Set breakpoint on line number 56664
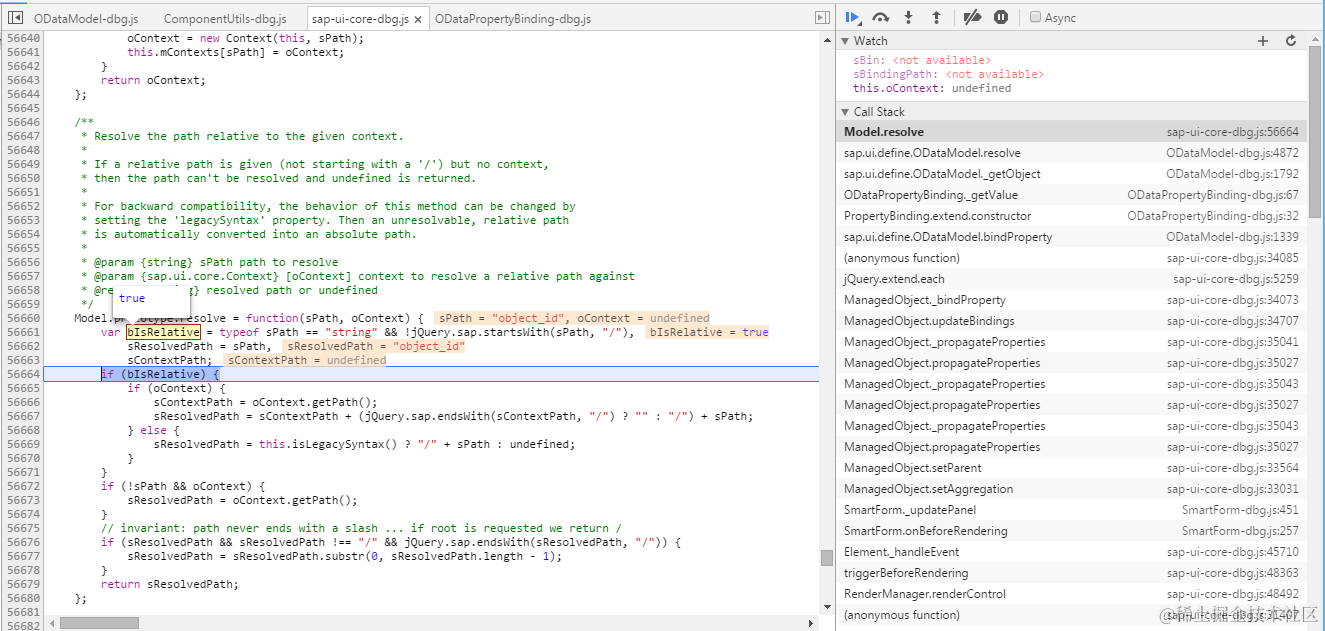Image resolution: width=1325 pixels, height=631 pixels. click(21, 374)
